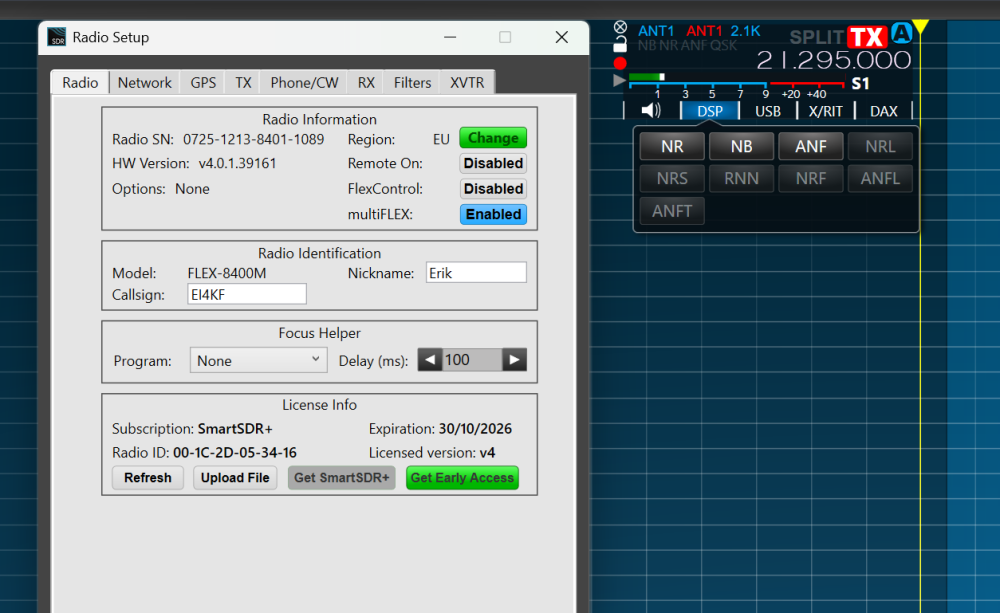This screenshot has width=1000, height=613.
Task: Click the blue slice A letter badge
Action: tap(901, 33)
